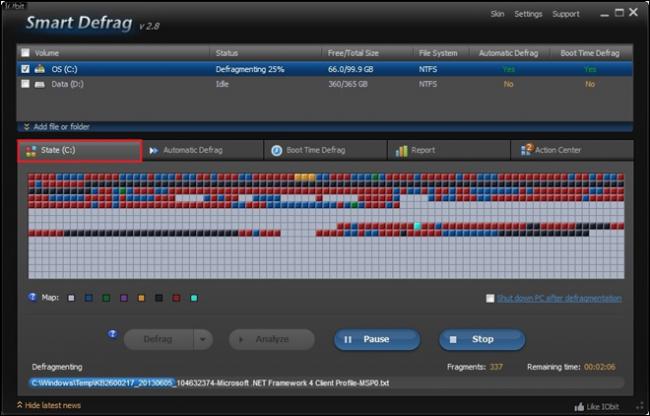Screen dimensions: 650x416
Task: Click the orange cluster in the disk map
Action: pyautogui.click(x=305, y=177)
